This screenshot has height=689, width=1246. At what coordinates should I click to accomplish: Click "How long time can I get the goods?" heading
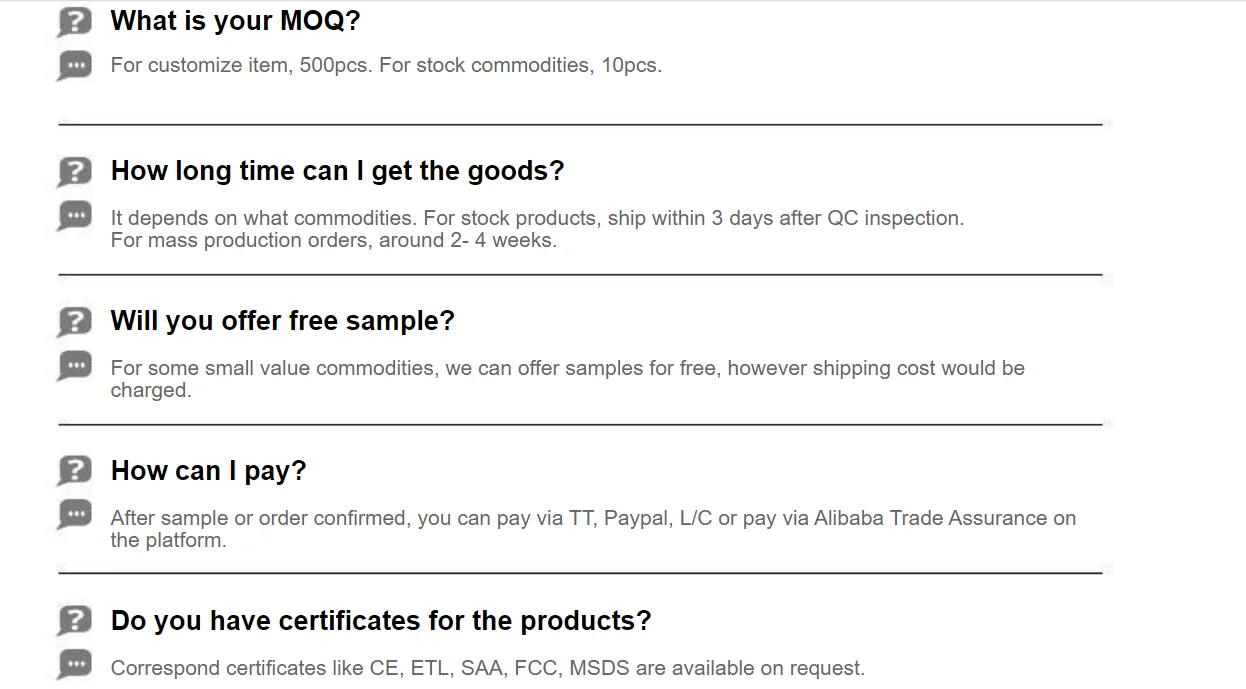tap(337, 171)
